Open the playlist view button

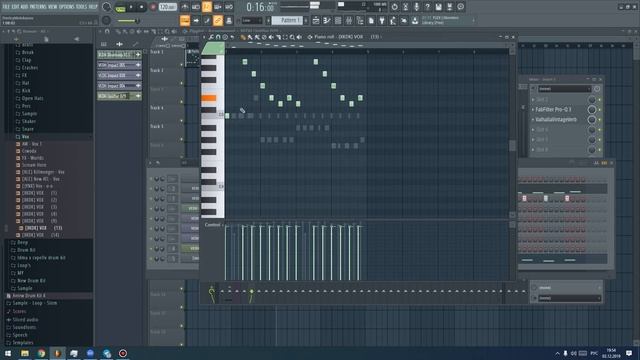[x=316, y=20]
